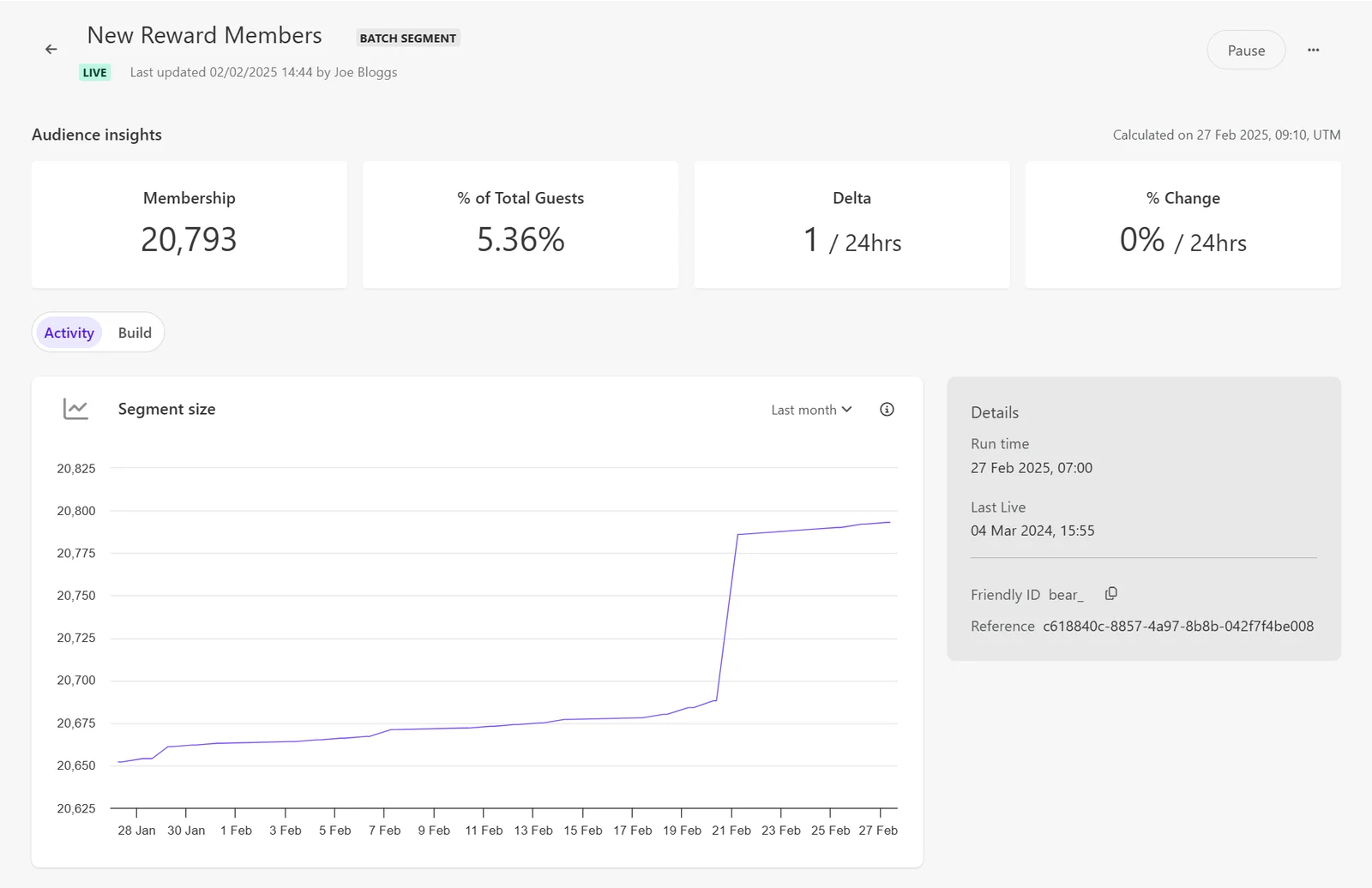Click the Last Live value 04 Mar 2024, 15:55
Image resolution: width=1372 pixels, height=888 pixels.
1032,531
